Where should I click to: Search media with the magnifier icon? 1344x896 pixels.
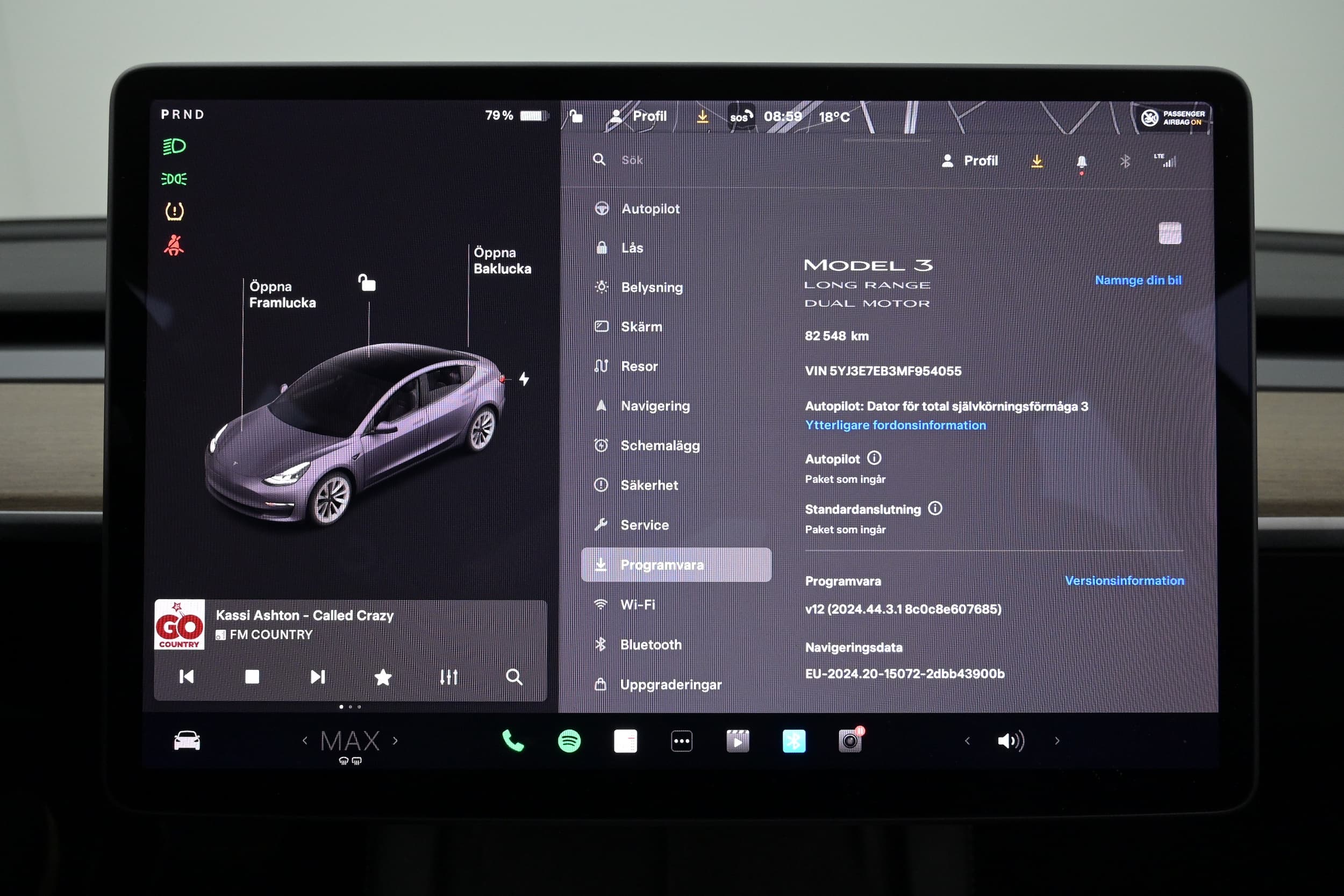point(514,677)
